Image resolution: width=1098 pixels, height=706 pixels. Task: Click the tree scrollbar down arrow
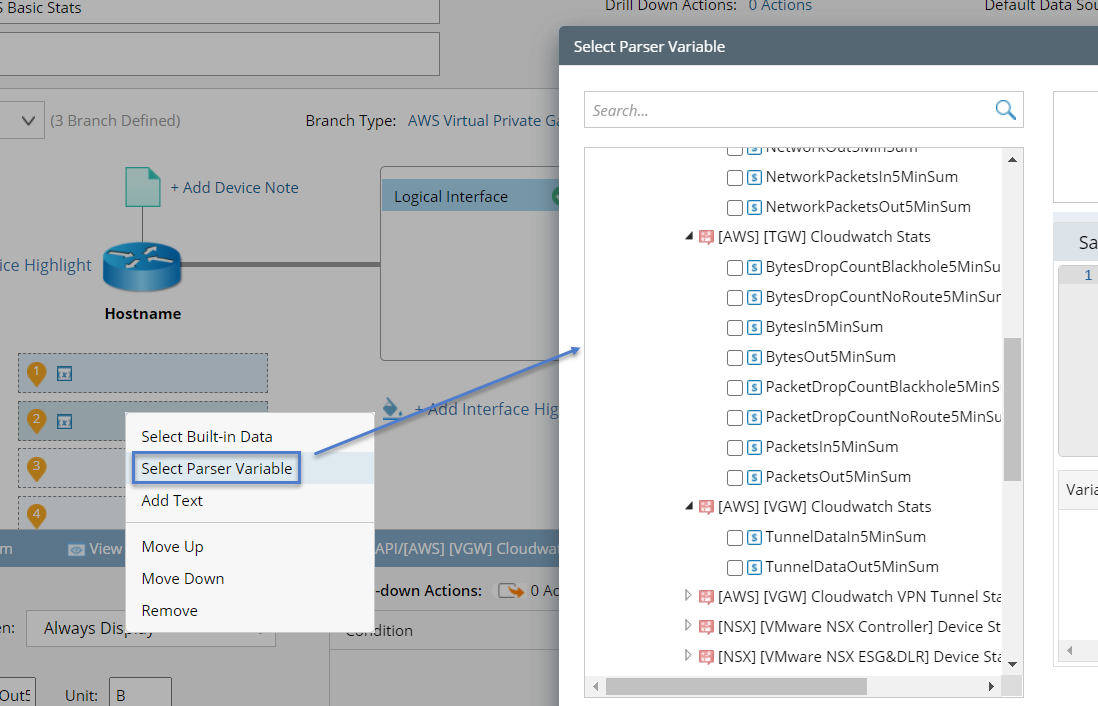(1013, 664)
